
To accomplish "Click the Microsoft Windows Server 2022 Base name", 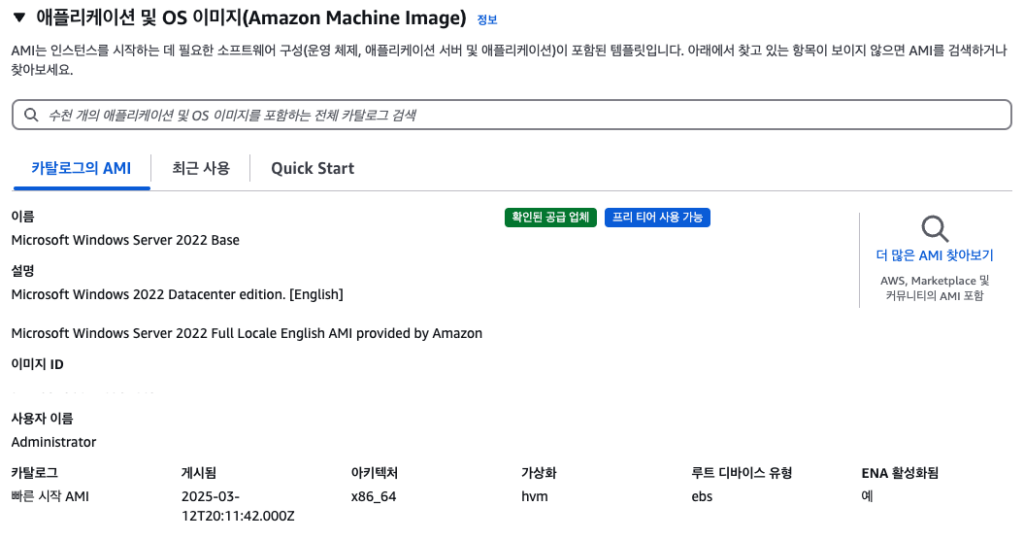I will 125,240.
